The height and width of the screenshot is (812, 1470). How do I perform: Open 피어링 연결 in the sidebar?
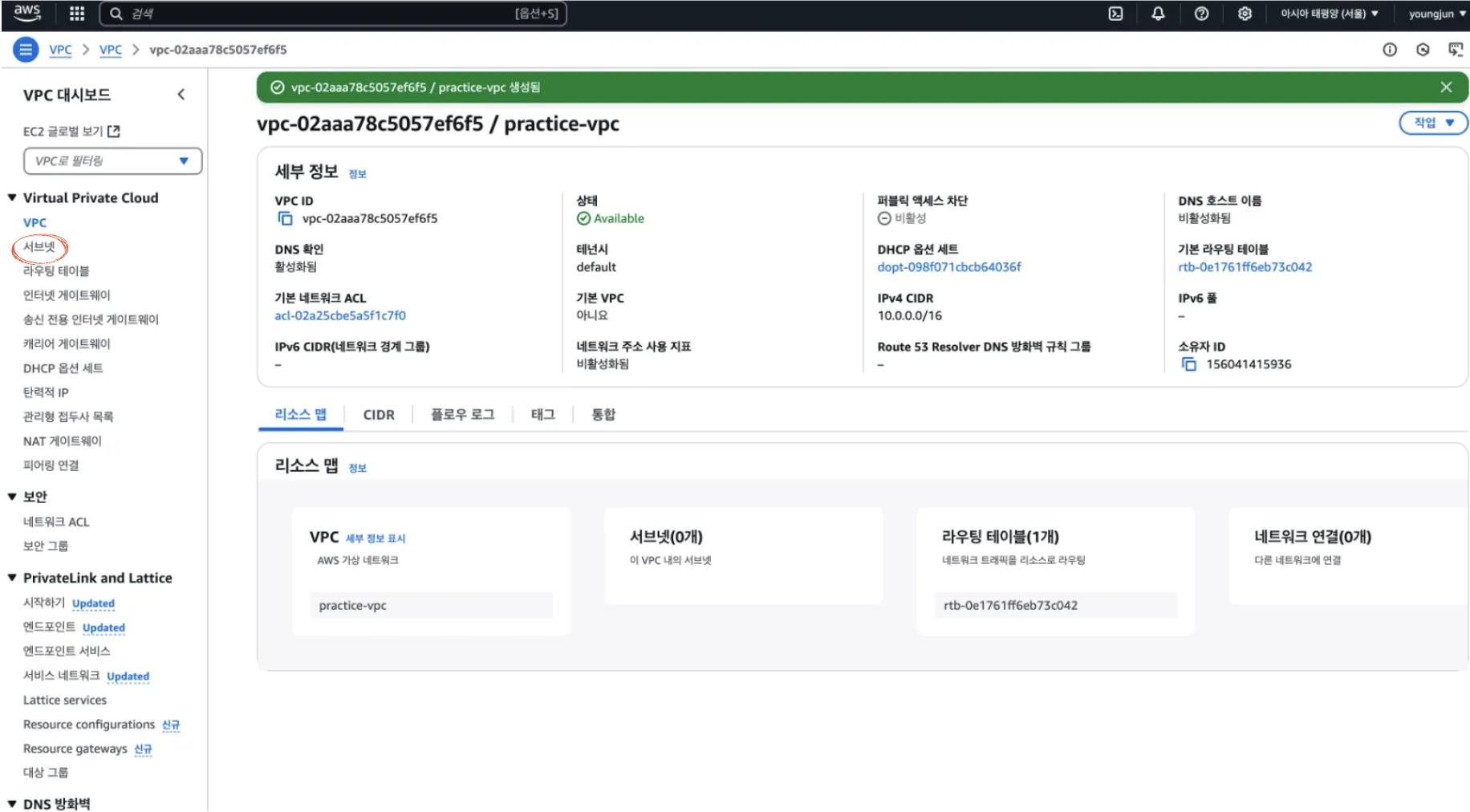point(51,465)
